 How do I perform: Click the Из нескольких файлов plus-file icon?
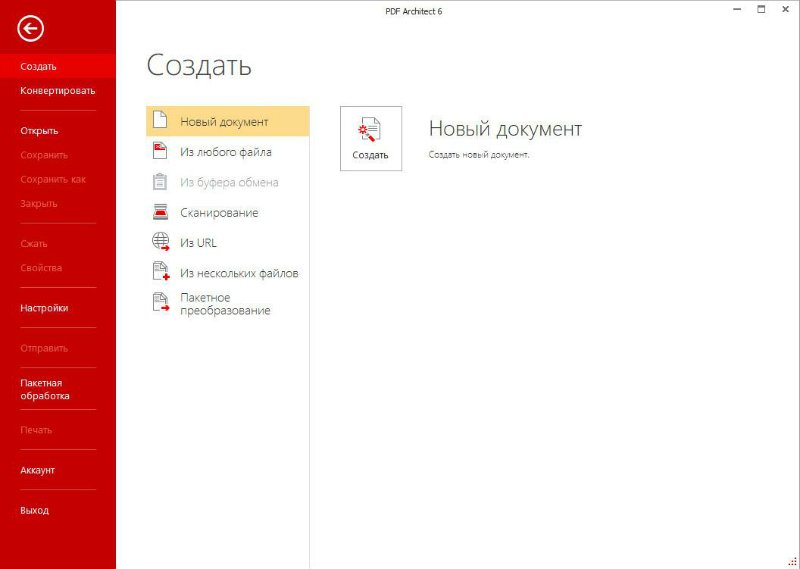(161, 271)
